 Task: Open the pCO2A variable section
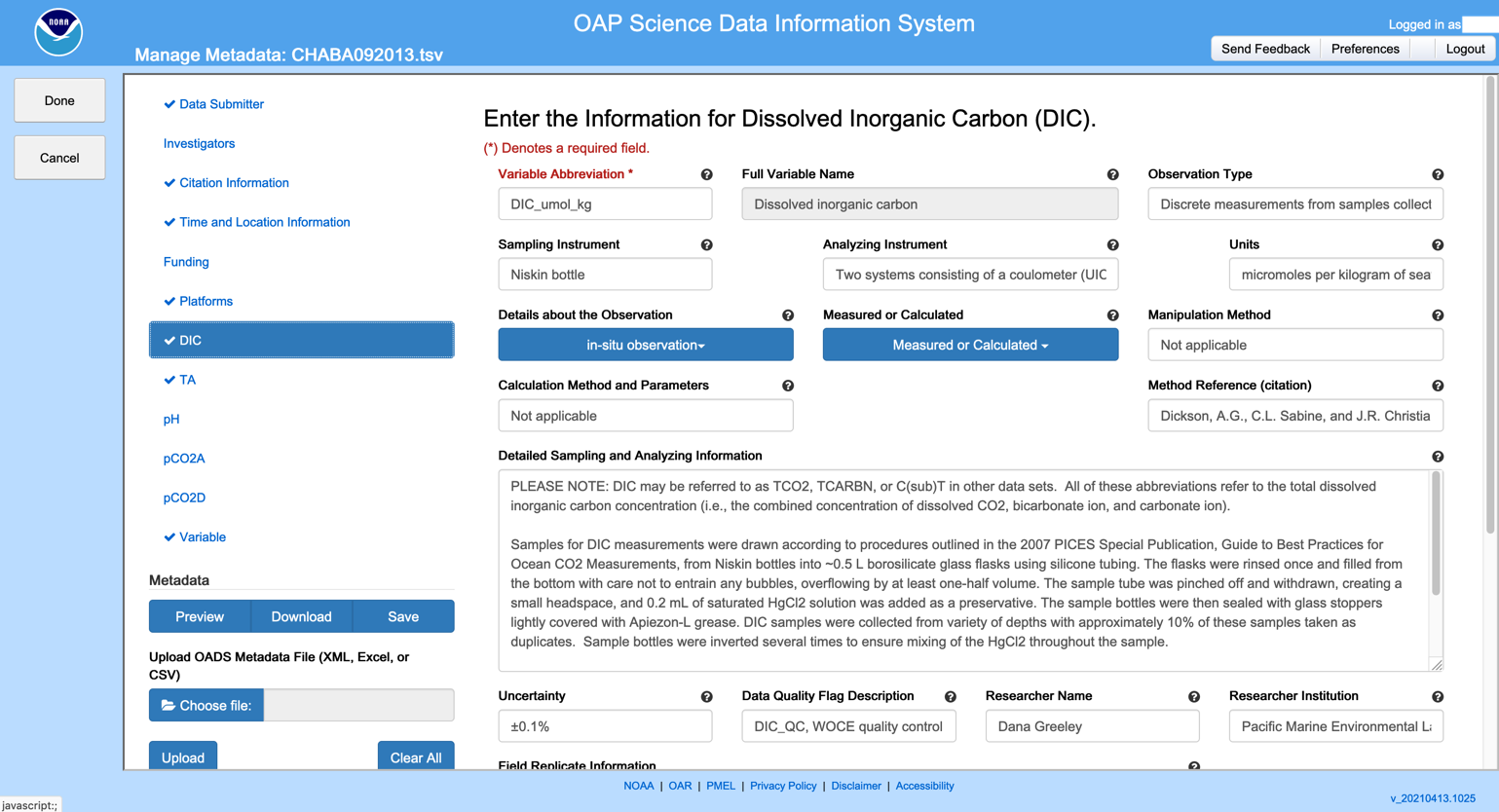184,459
